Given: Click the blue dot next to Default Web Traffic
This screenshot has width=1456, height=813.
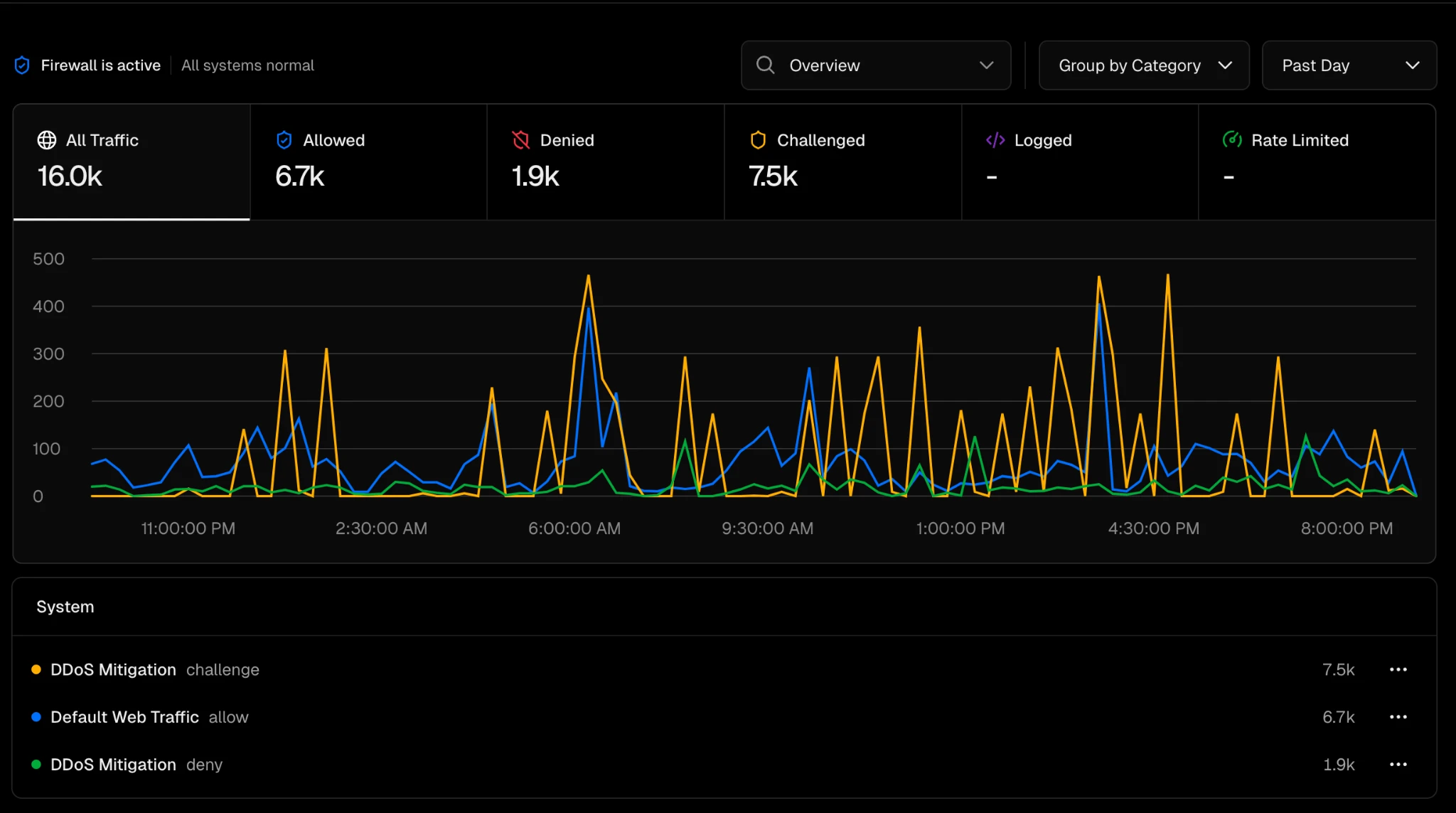Looking at the screenshot, I should pos(36,717).
